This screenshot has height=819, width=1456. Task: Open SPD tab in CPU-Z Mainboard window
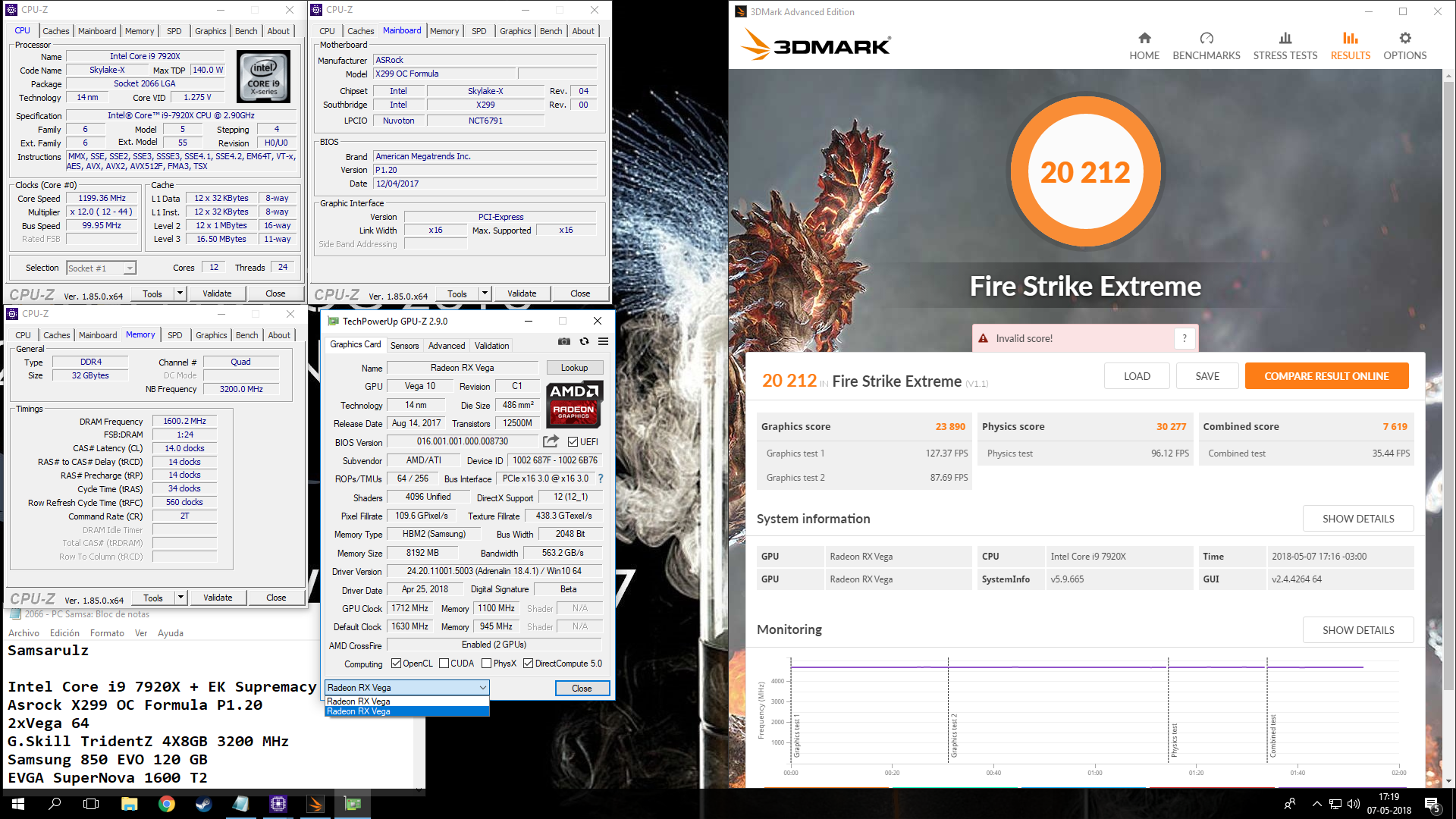(x=479, y=31)
